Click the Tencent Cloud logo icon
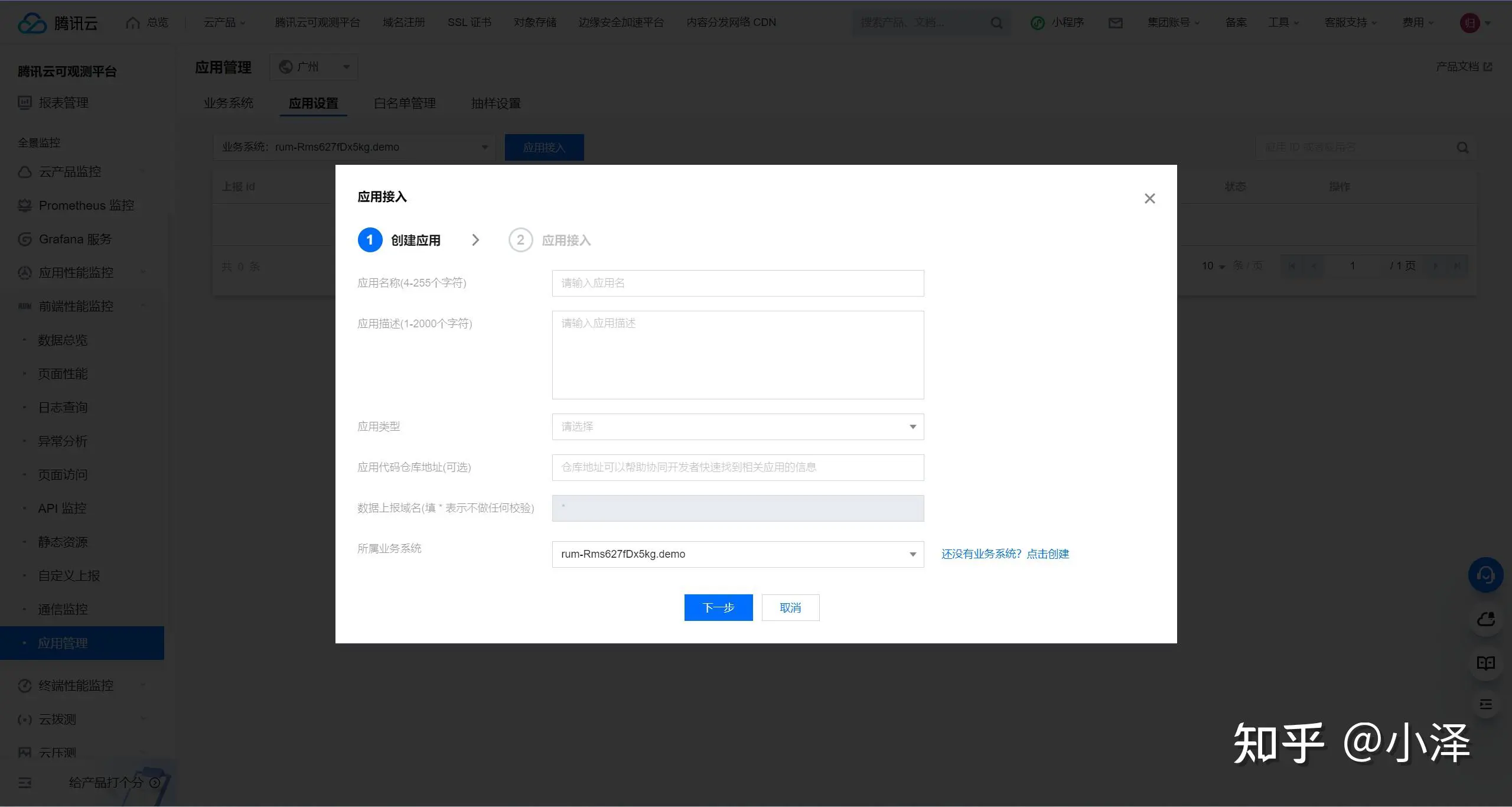The image size is (1512, 807). click(32, 23)
